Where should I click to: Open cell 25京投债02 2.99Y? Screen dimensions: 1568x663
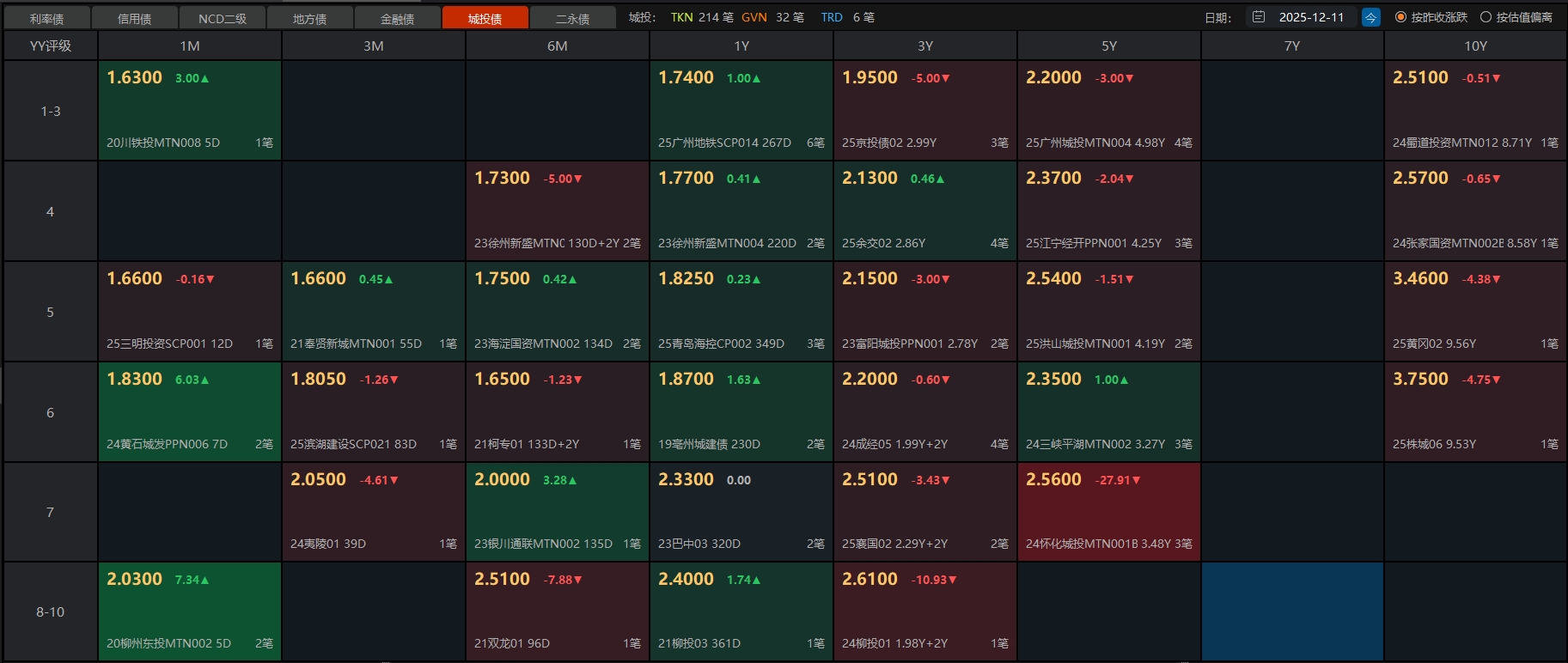click(x=925, y=111)
